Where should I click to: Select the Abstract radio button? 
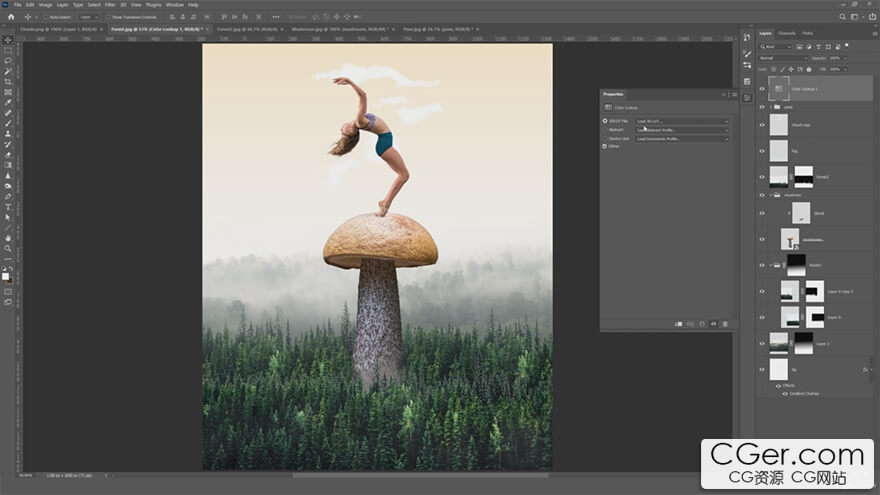coord(605,129)
